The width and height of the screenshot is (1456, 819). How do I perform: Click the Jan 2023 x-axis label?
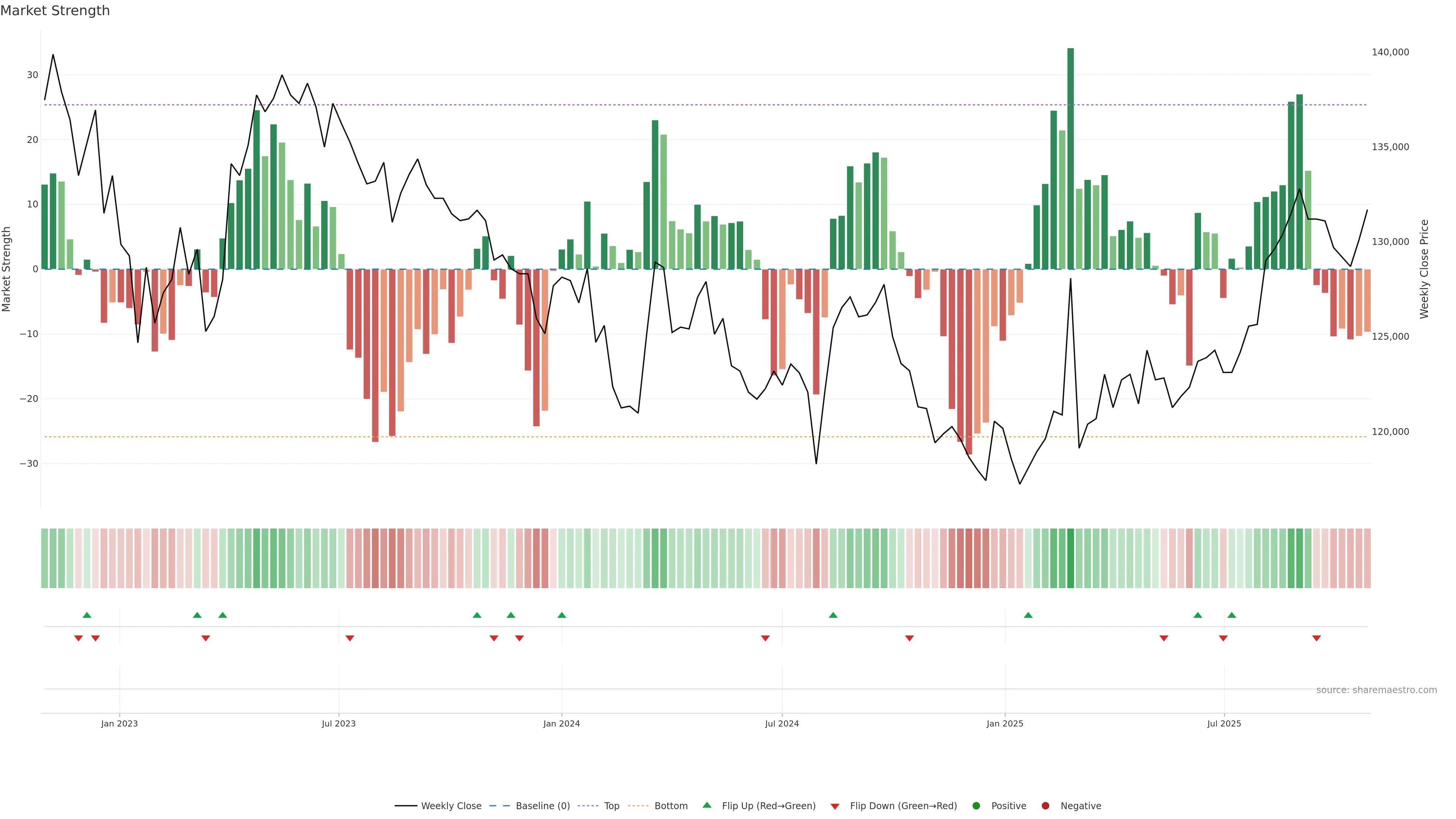(x=119, y=723)
